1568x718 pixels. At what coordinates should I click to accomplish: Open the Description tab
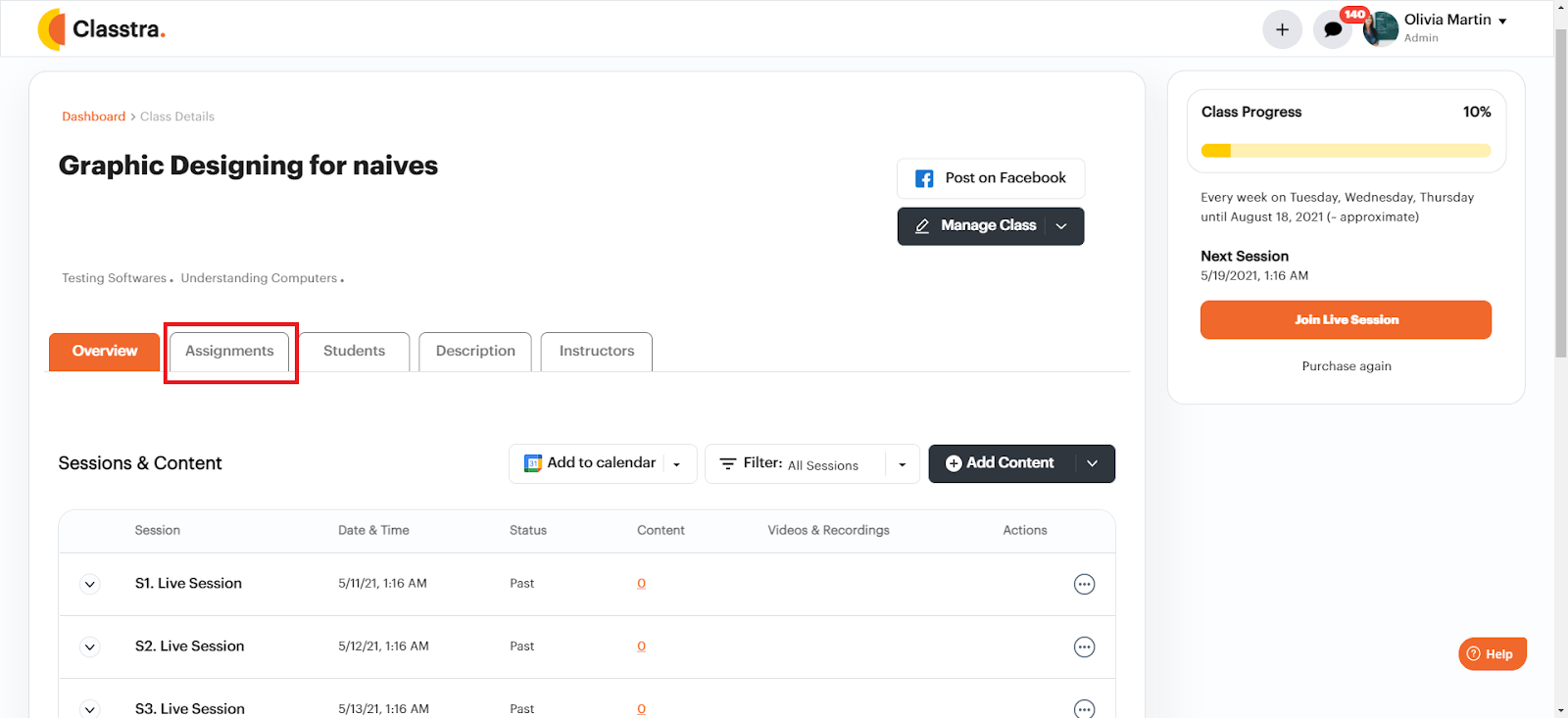[475, 352]
